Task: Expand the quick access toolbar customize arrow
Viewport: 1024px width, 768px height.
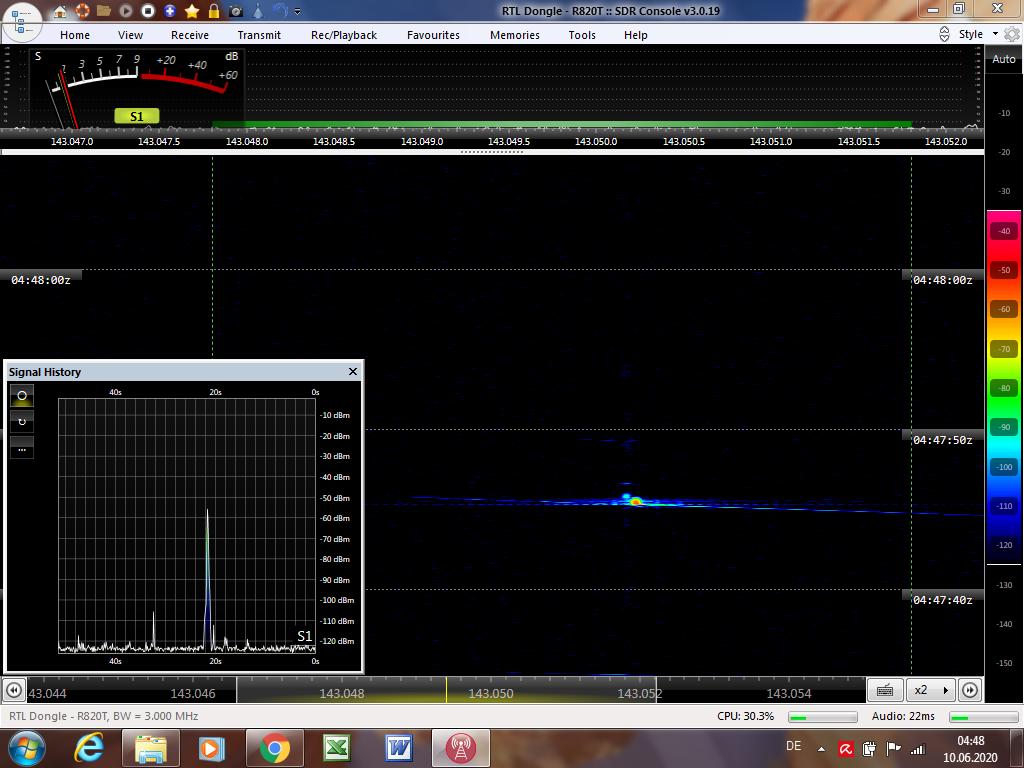Action: [298, 12]
